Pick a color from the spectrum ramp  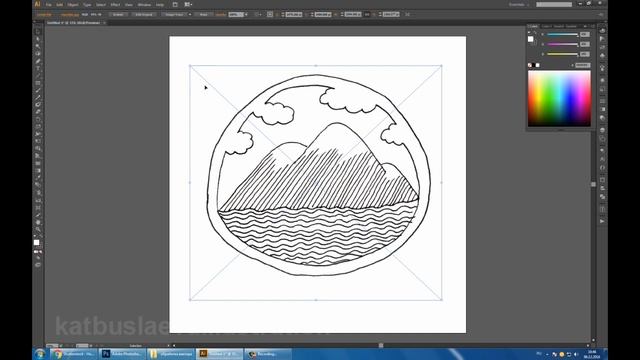(559, 98)
